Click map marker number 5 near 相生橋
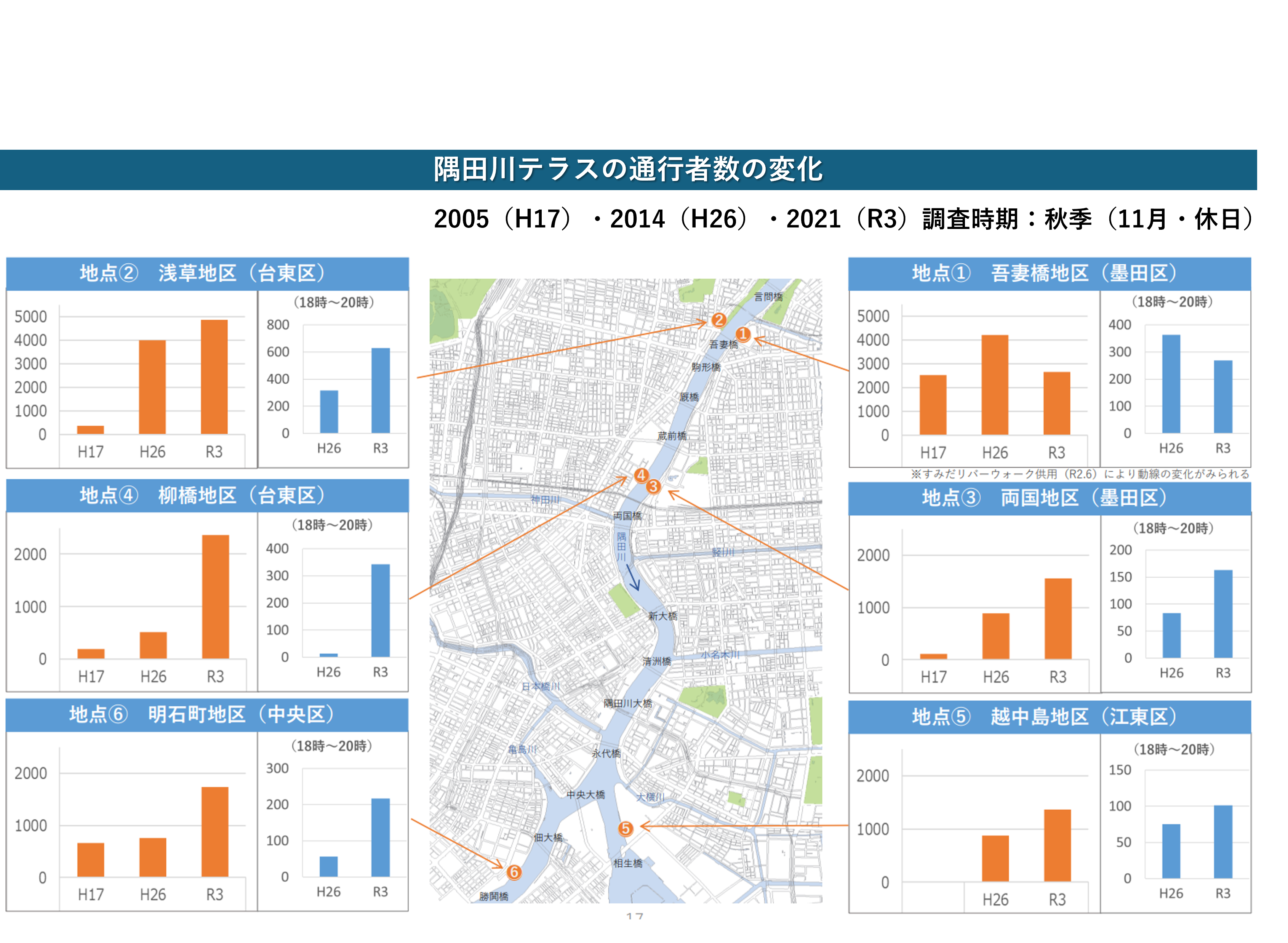The height and width of the screenshot is (943, 1288). coord(626,828)
